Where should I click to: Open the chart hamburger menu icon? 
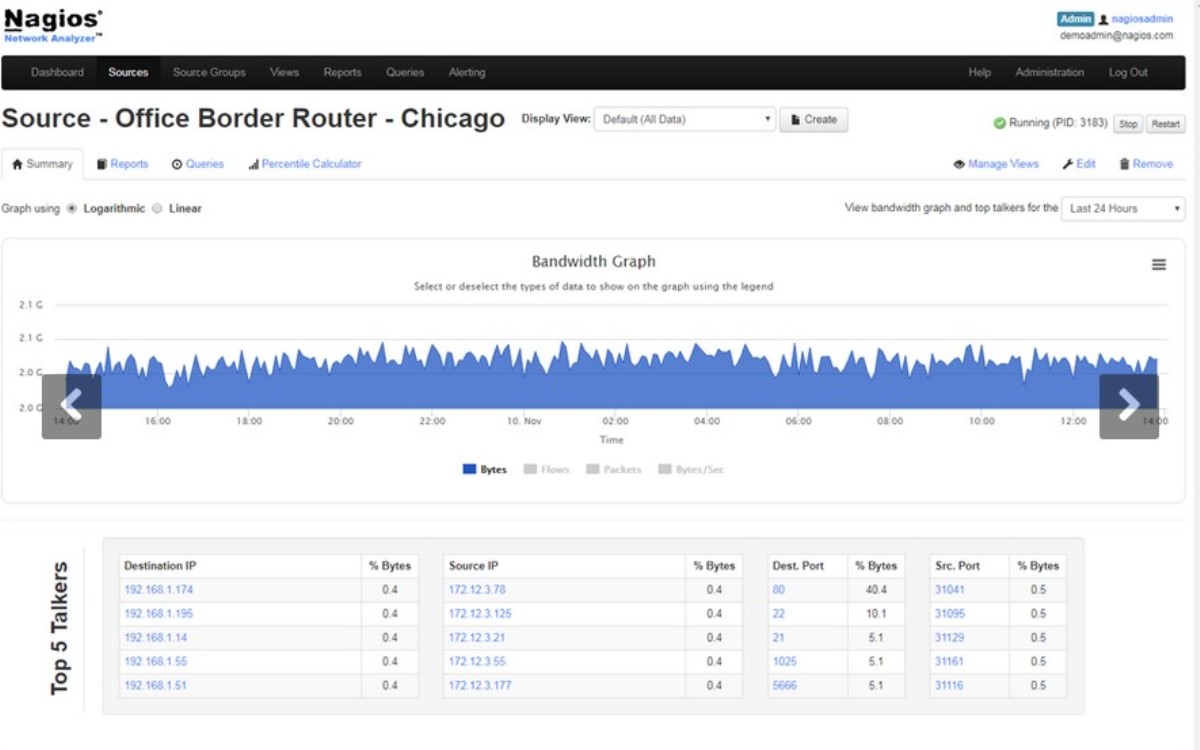[x=1159, y=265]
